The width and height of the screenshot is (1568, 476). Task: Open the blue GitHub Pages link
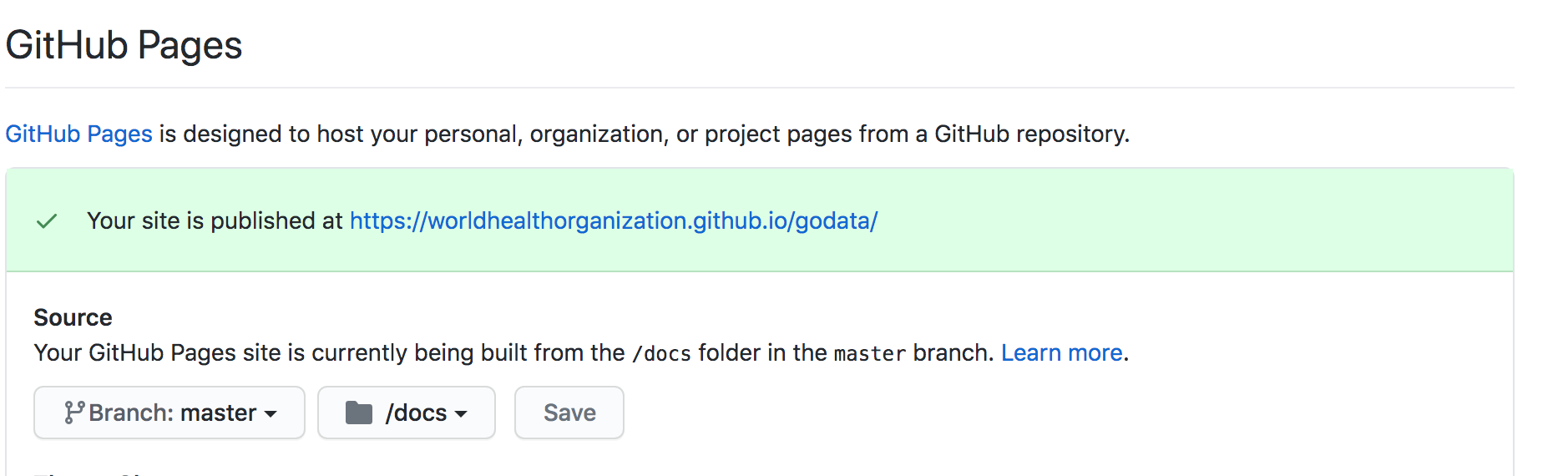tap(78, 134)
